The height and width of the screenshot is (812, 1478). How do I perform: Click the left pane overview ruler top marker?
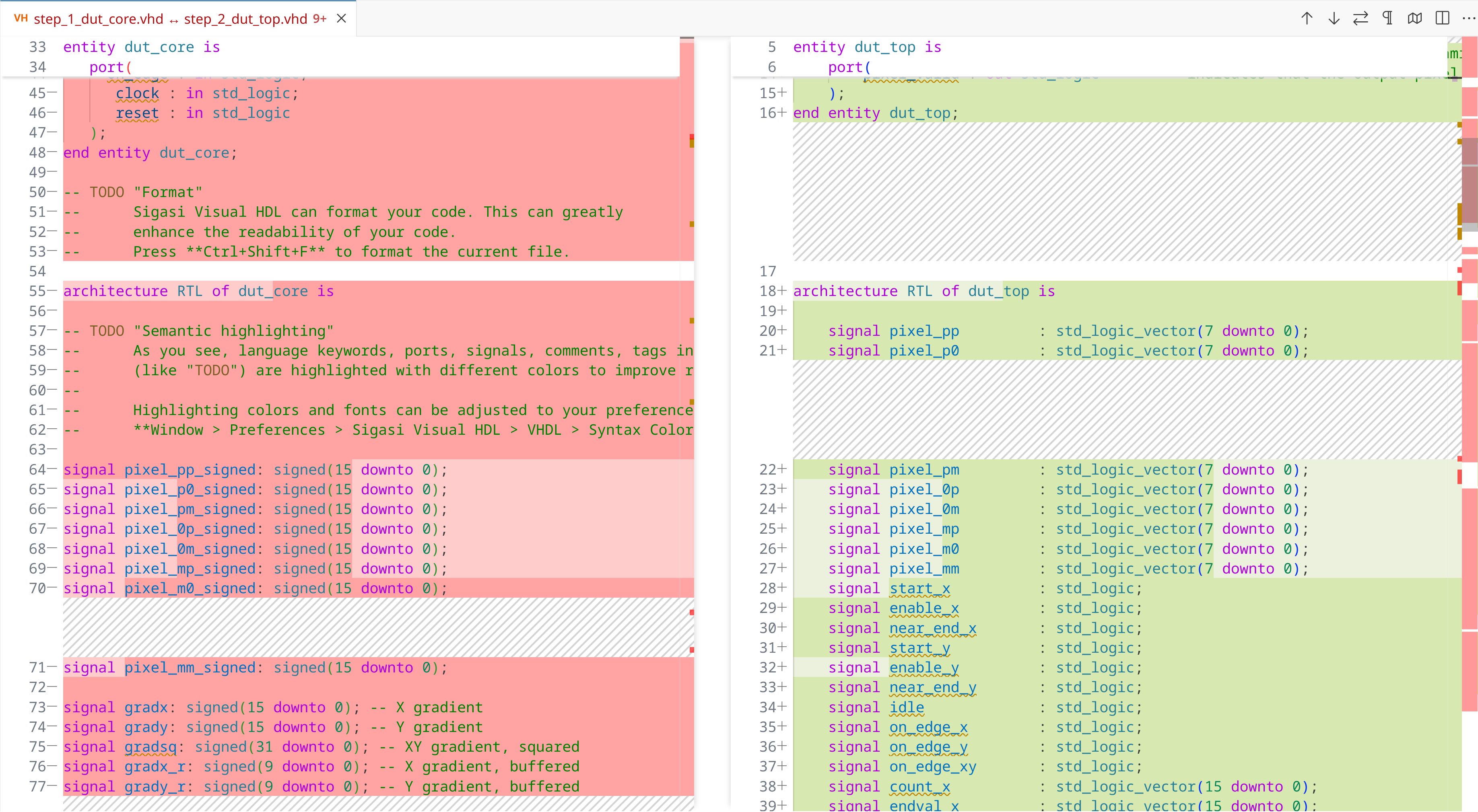[691, 137]
